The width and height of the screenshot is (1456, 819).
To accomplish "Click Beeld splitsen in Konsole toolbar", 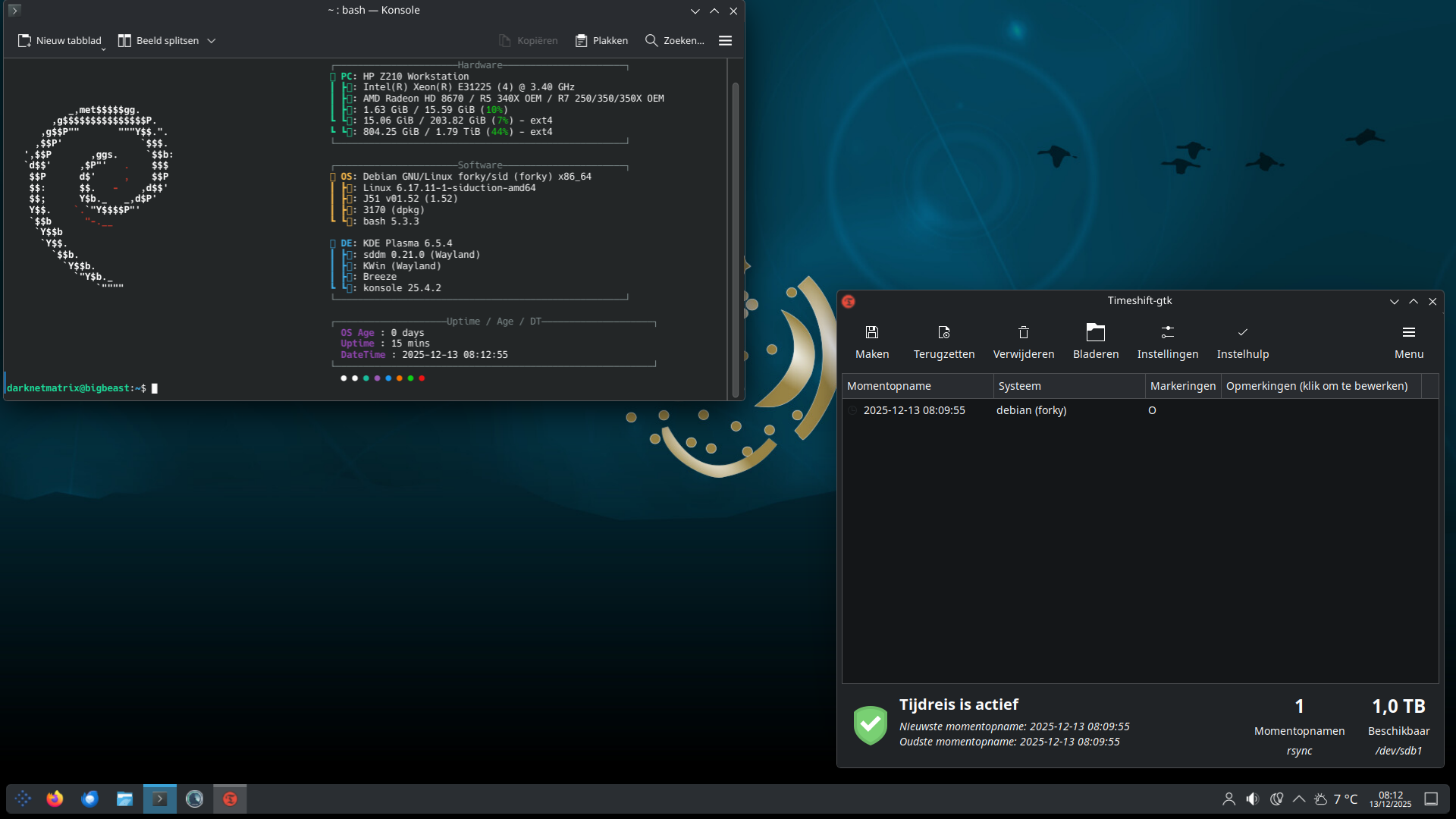I will tap(159, 41).
